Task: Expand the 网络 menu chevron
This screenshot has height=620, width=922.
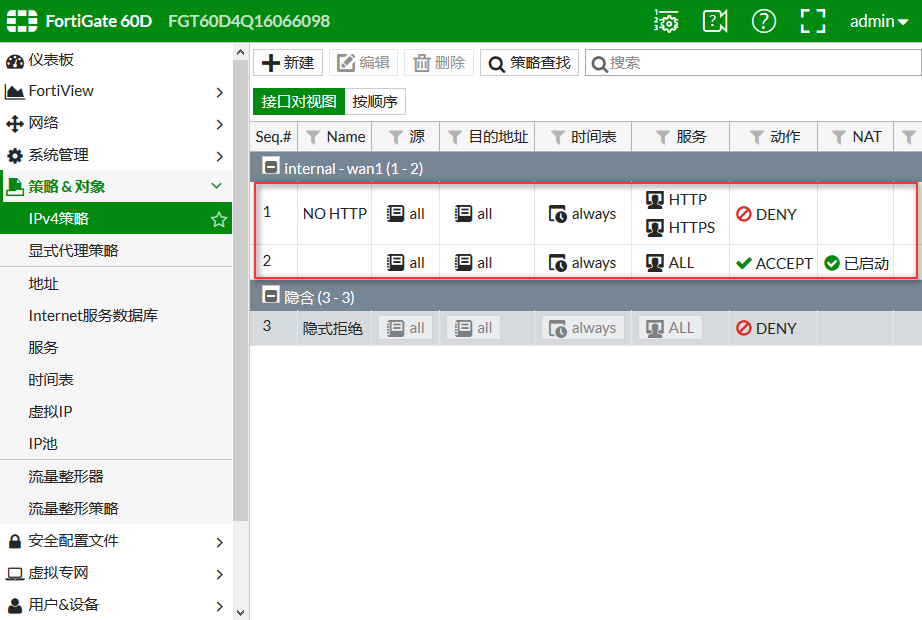Action: (219, 124)
